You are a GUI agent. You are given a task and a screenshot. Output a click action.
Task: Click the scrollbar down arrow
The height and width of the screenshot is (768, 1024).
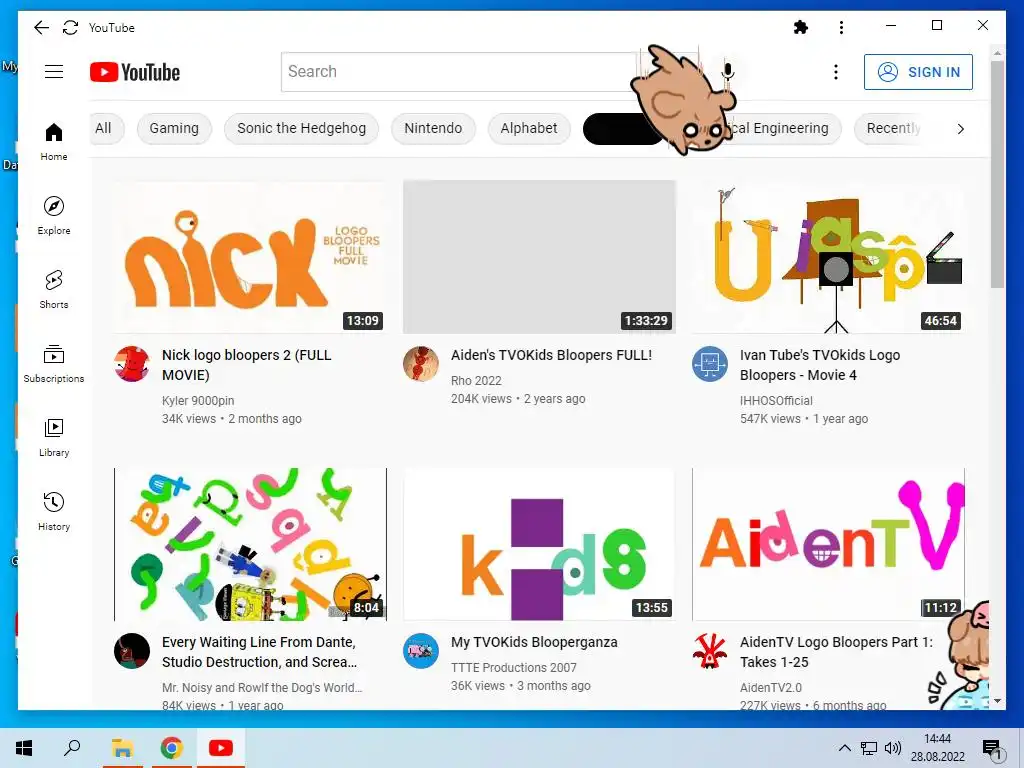pyautogui.click(x=997, y=701)
